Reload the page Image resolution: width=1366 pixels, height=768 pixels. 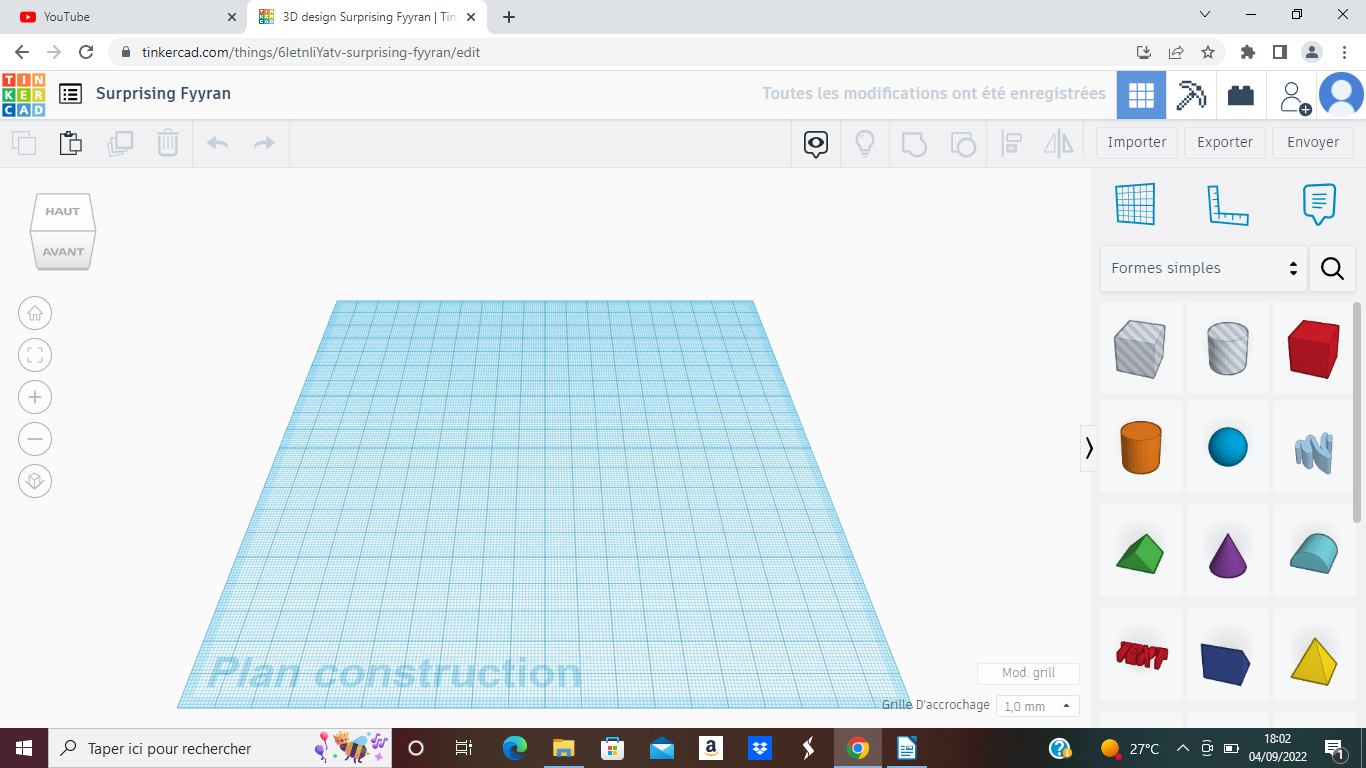(x=86, y=52)
